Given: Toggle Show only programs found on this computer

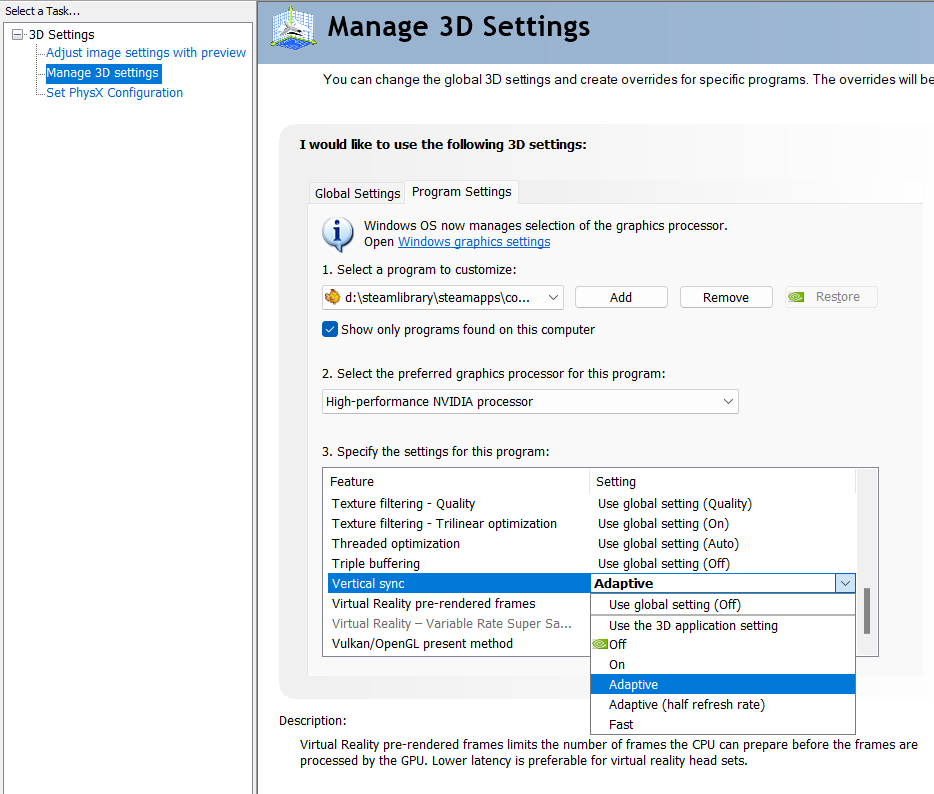Looking at the screenshot, I should [x=330, y=329].
